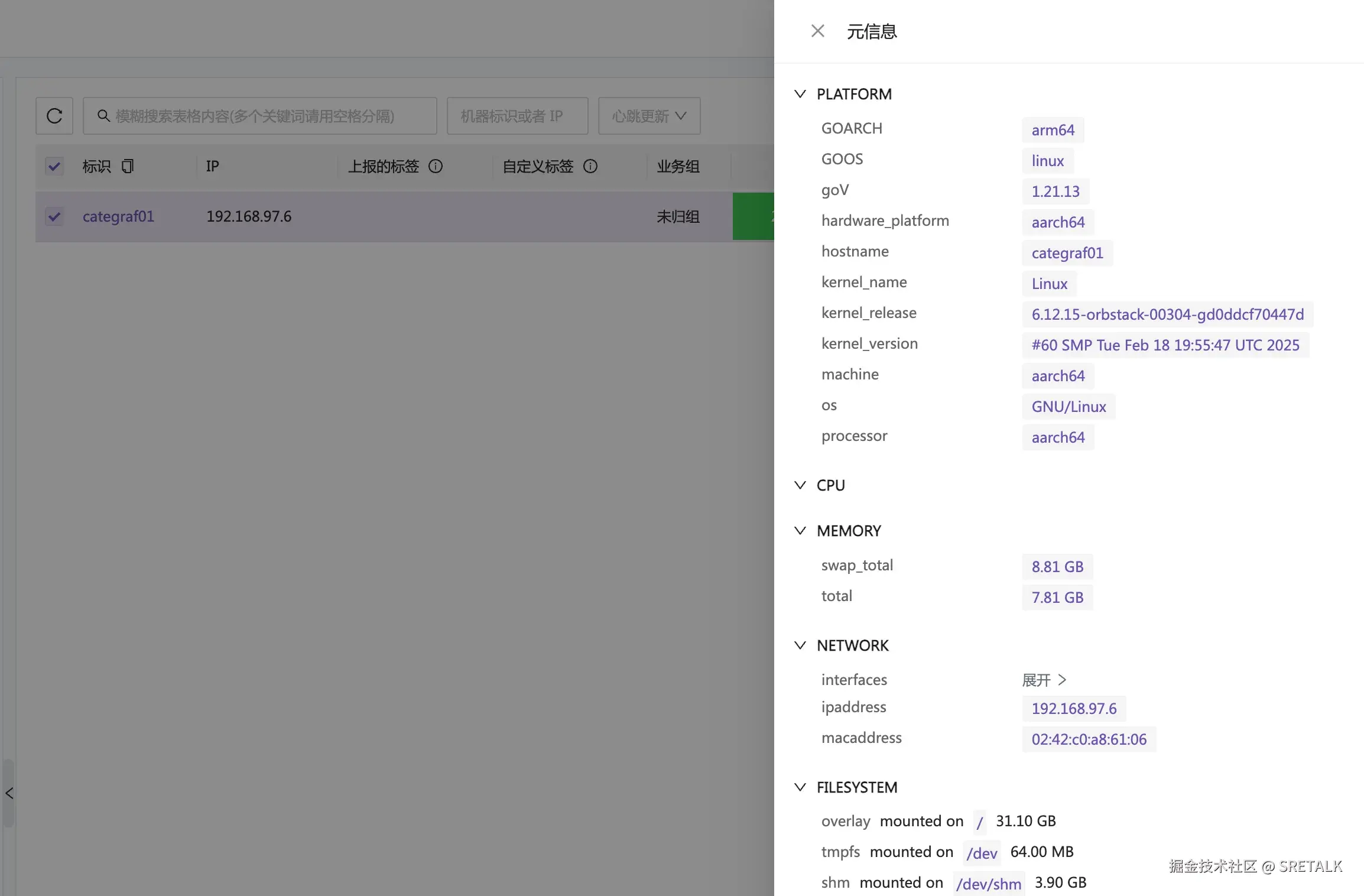Collapse the PLATFORM section
The image size is (1364, 896).
[800, 94]
